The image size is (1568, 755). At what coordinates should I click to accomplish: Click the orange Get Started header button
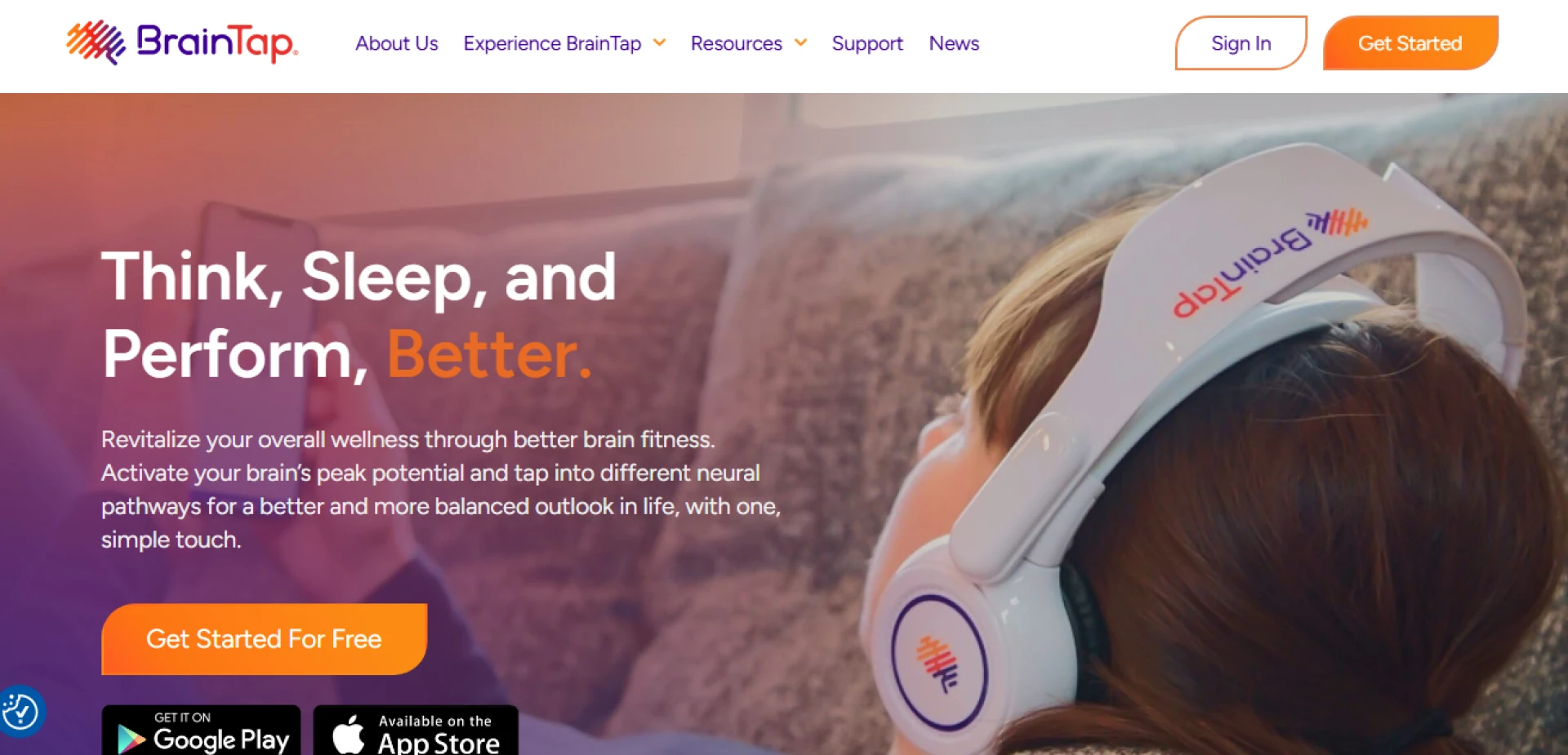pos(1410,43)
